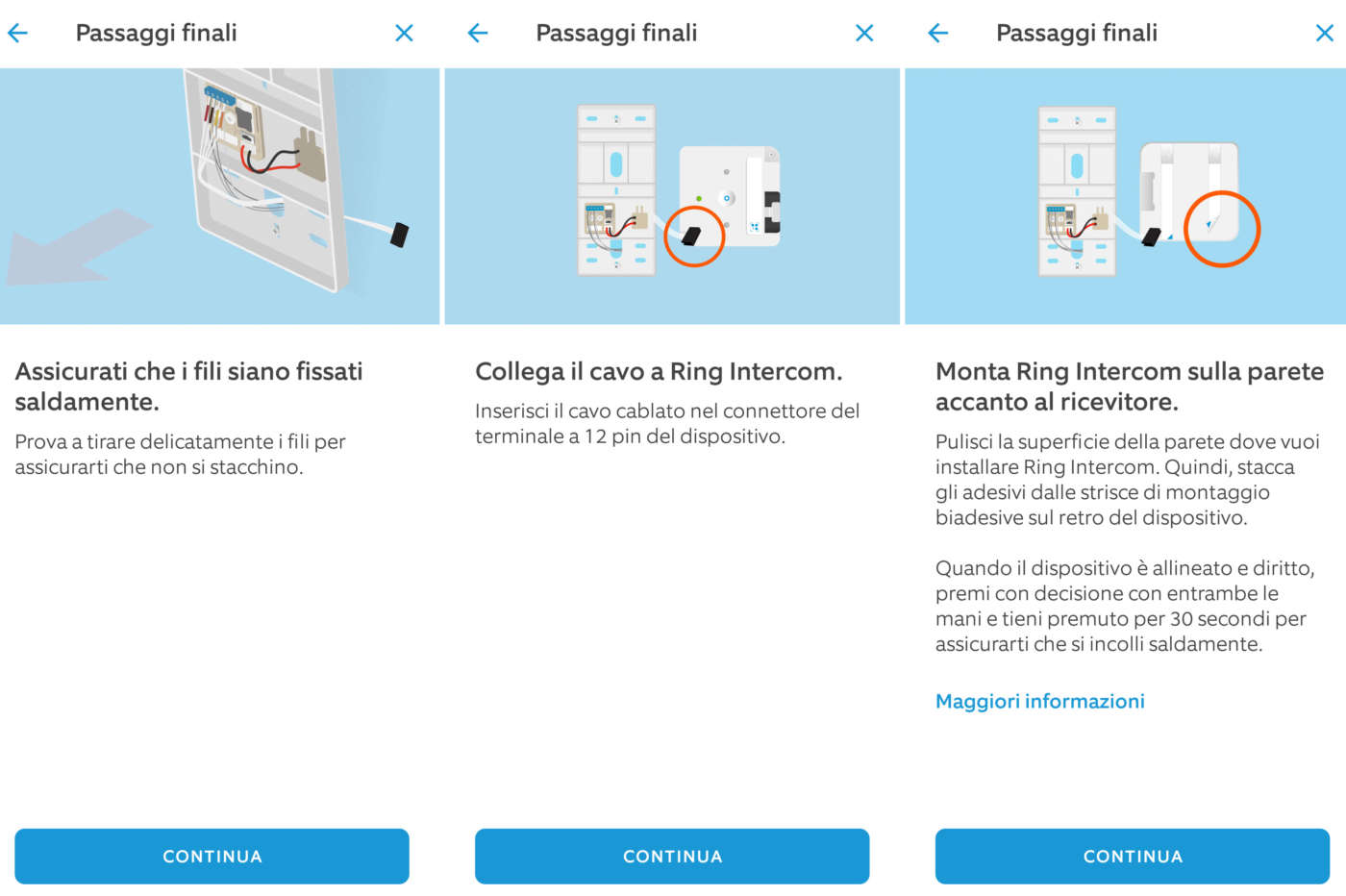Tap the black connector plug in the wiring illustration
The width and height of the screenshot is (1346, 896).
point(399,234)
